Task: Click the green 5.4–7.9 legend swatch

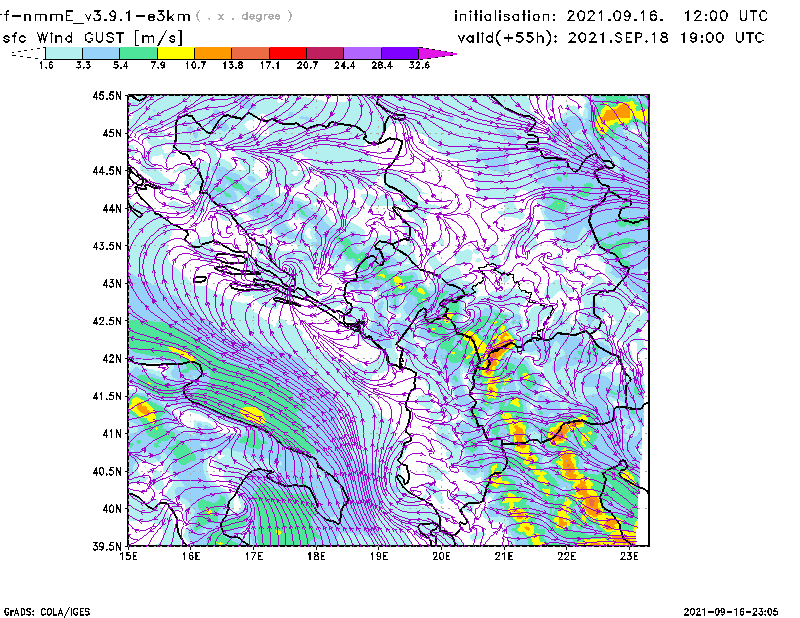Action: (138, 53)
